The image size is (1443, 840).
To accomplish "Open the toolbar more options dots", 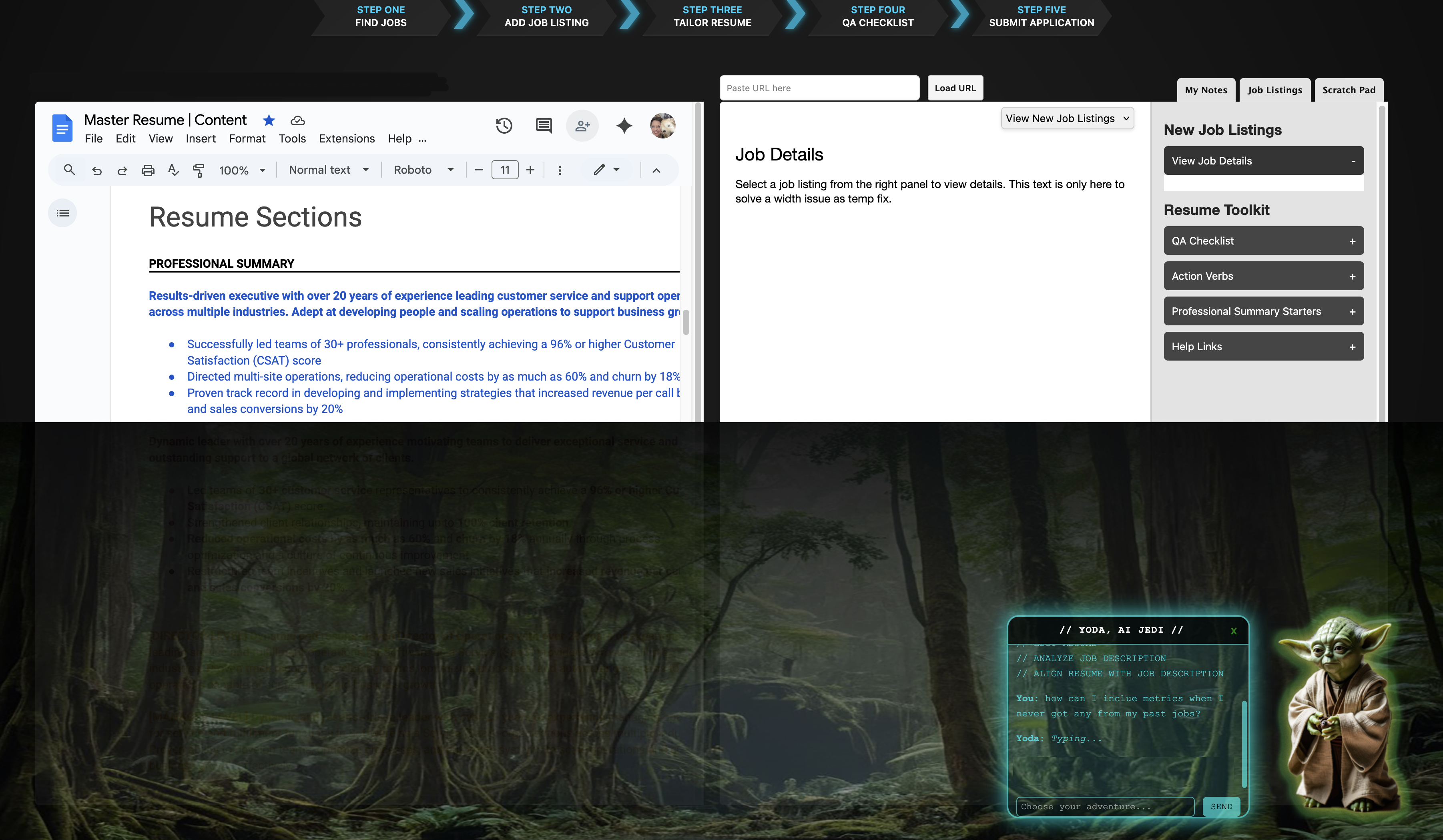I will pos(560,170).
